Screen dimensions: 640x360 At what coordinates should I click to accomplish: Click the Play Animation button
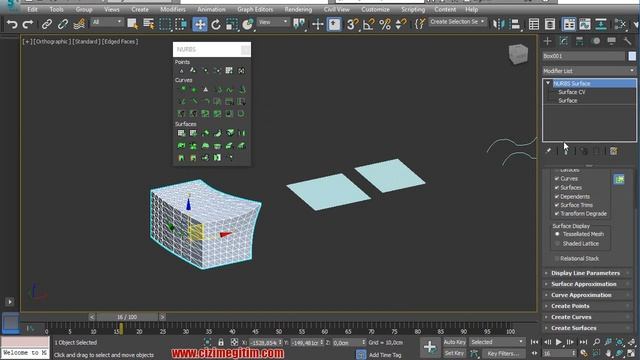click(x=559, y=342)
